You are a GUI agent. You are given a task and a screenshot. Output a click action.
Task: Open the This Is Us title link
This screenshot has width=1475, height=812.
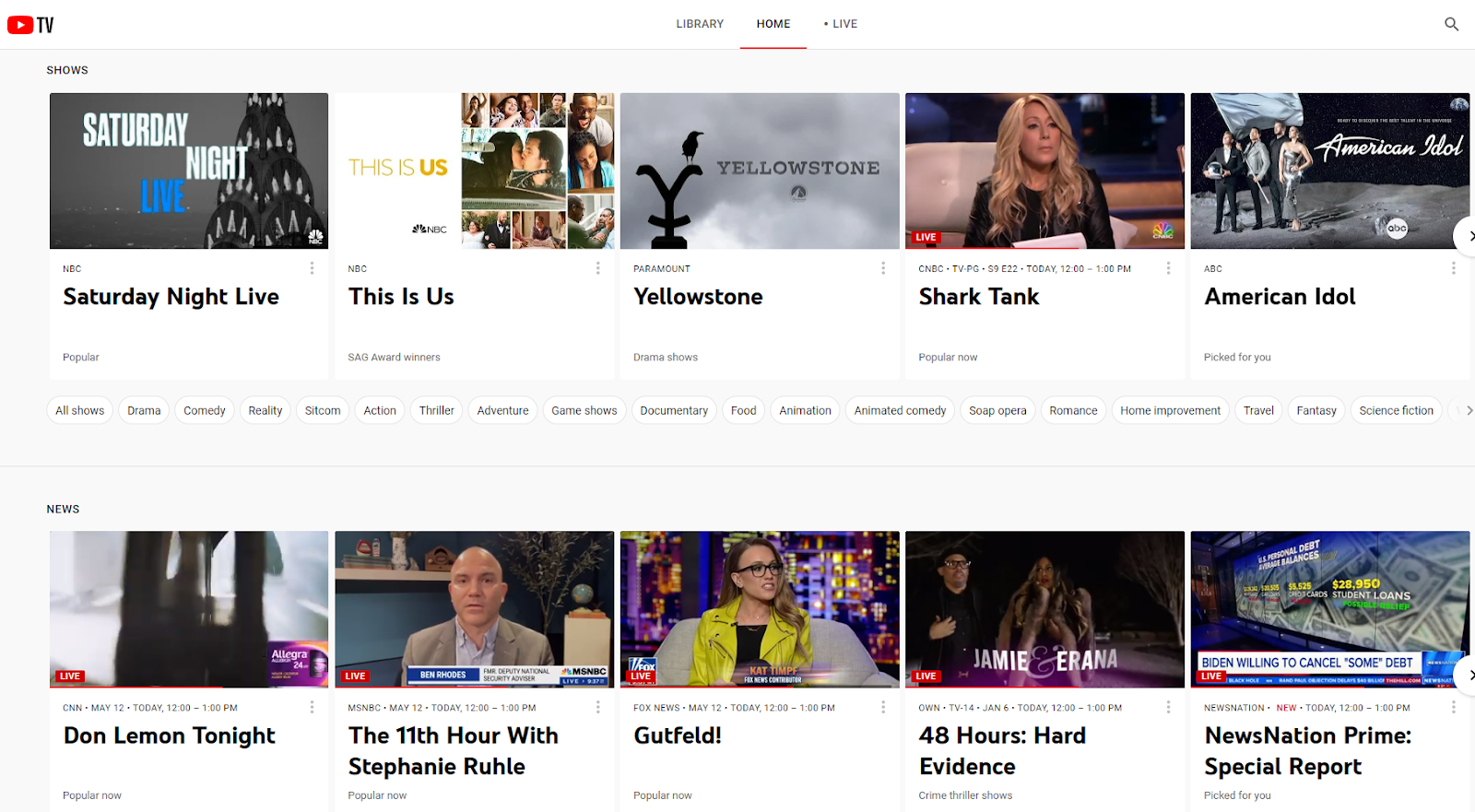401,297
